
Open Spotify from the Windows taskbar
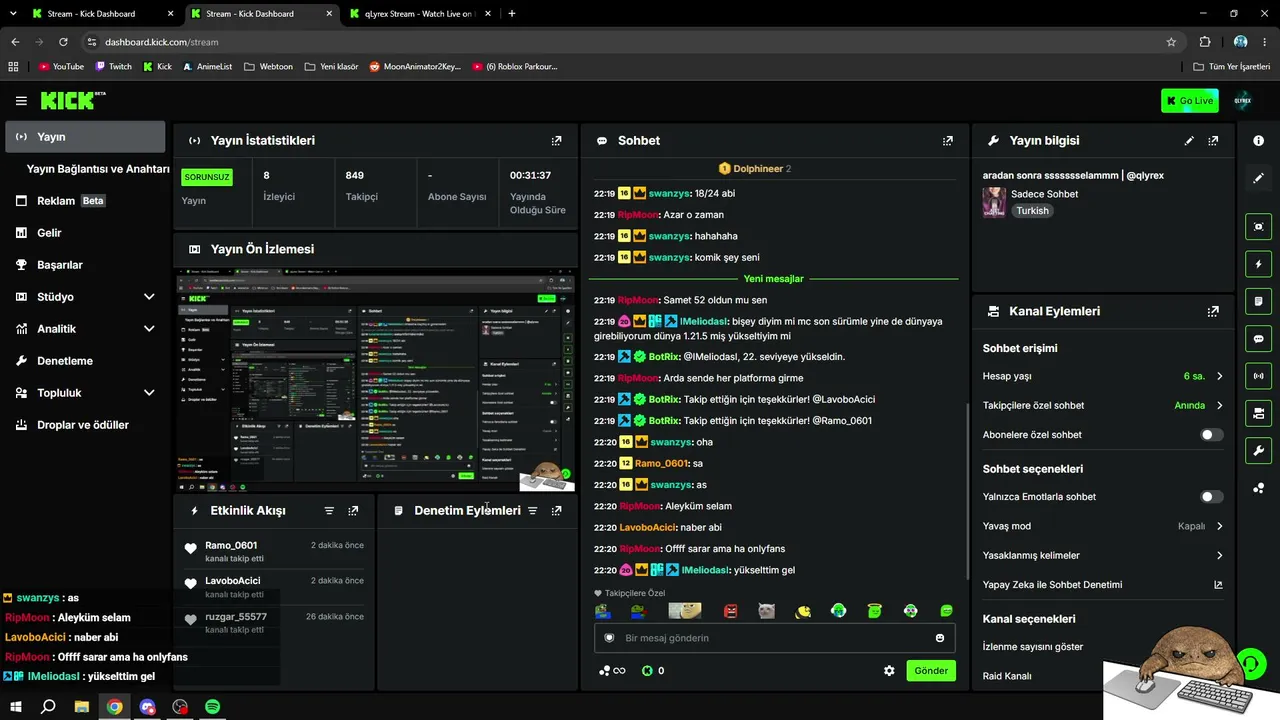point(212,706)
